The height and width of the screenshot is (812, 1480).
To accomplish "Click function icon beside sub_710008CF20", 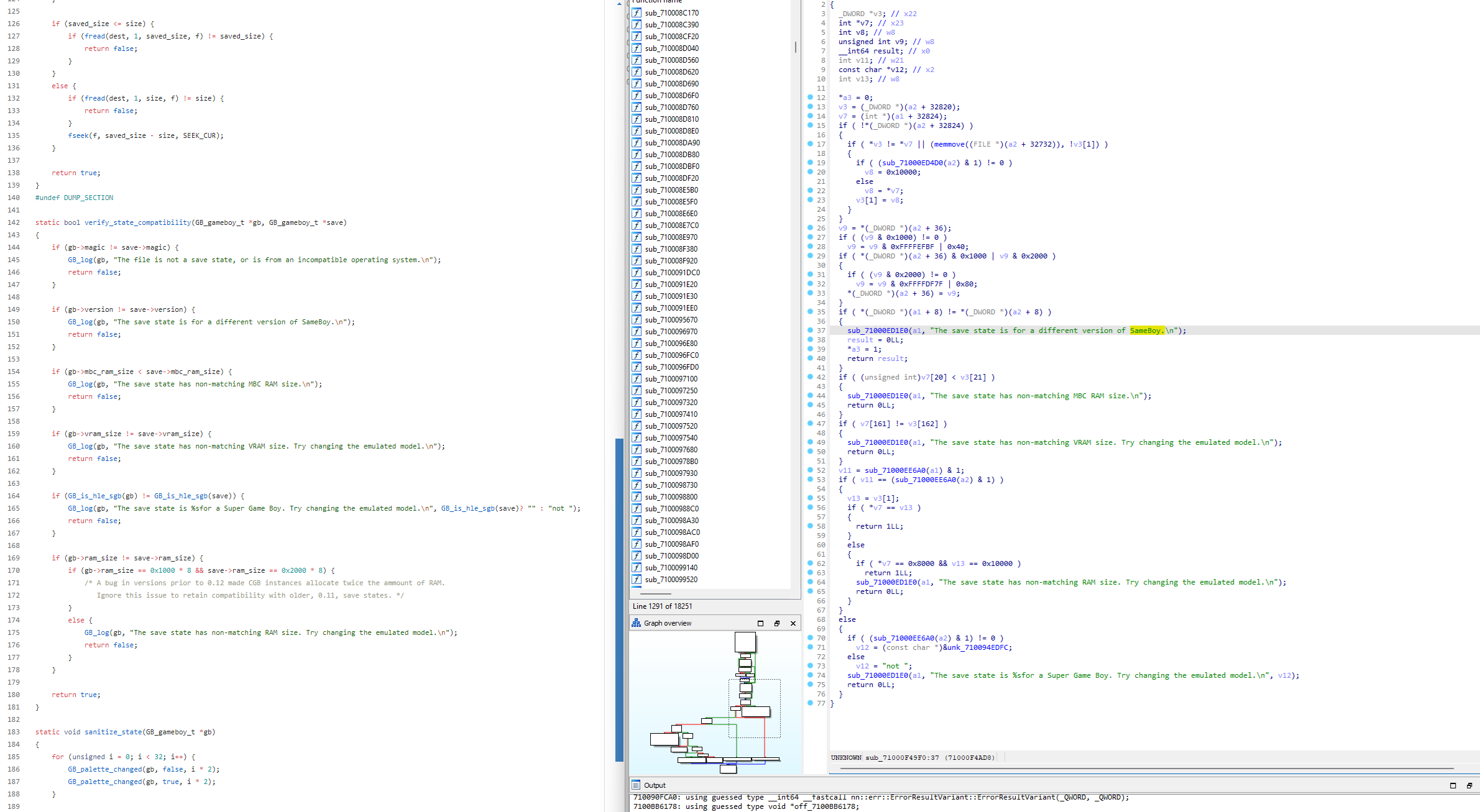I will coord(637,36).
